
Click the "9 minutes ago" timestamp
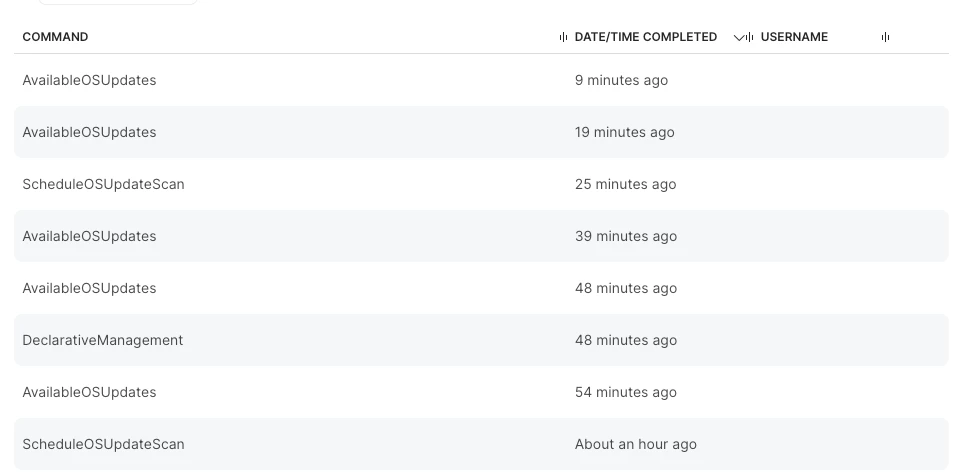(x=621, y=81)
